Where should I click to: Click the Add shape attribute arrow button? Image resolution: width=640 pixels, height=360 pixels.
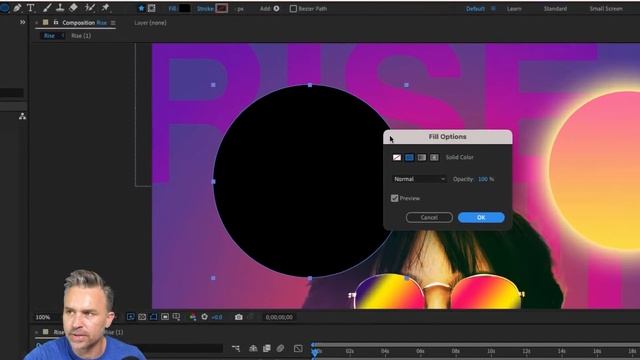point(276,9)
